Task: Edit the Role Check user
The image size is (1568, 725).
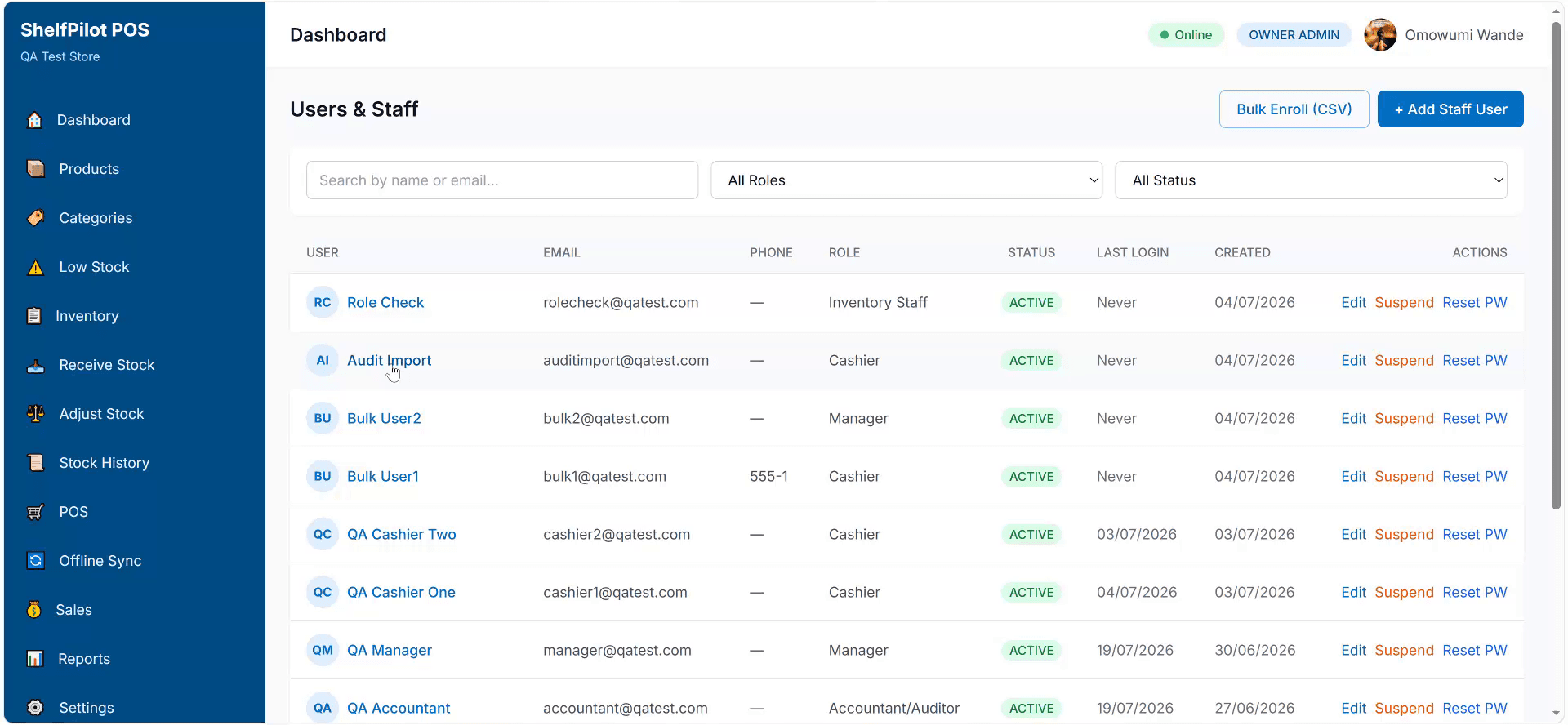Action: click(1353, 302)
